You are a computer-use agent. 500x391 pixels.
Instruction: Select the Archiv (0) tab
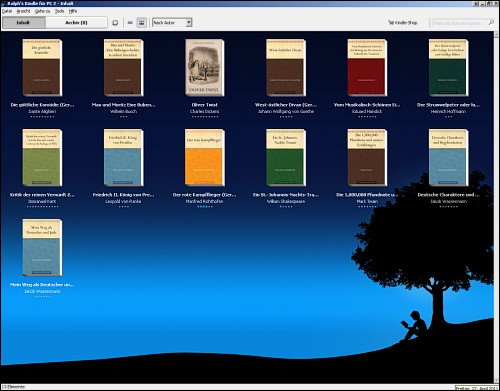[76, 23]
